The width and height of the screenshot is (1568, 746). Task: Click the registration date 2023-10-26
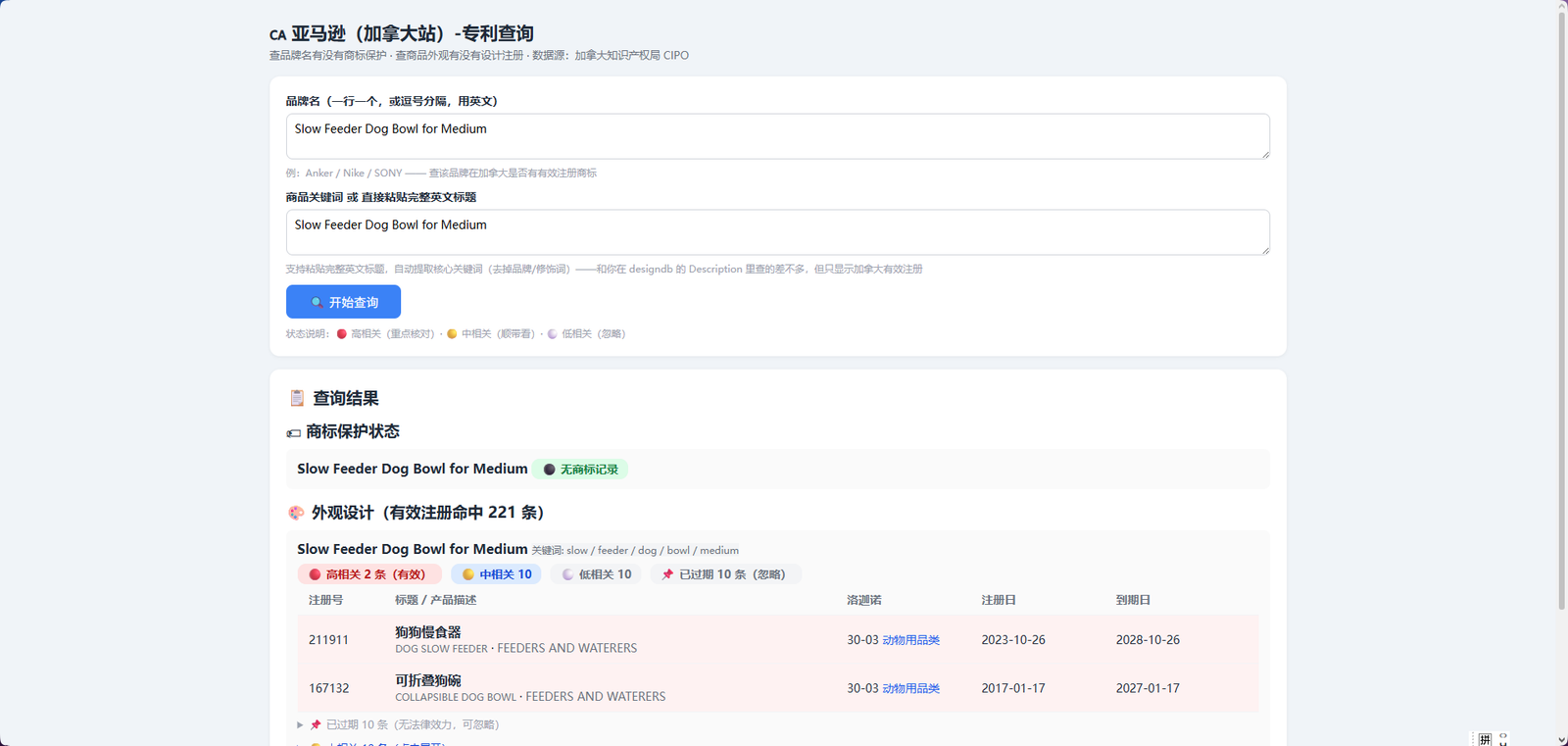point(1013,640)
